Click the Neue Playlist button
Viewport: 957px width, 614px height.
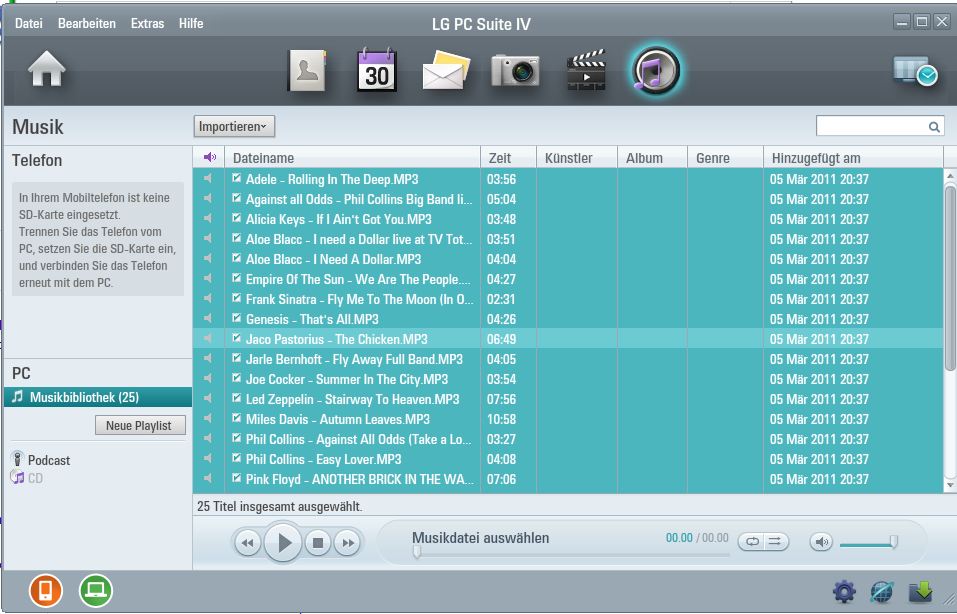(140, 425)
